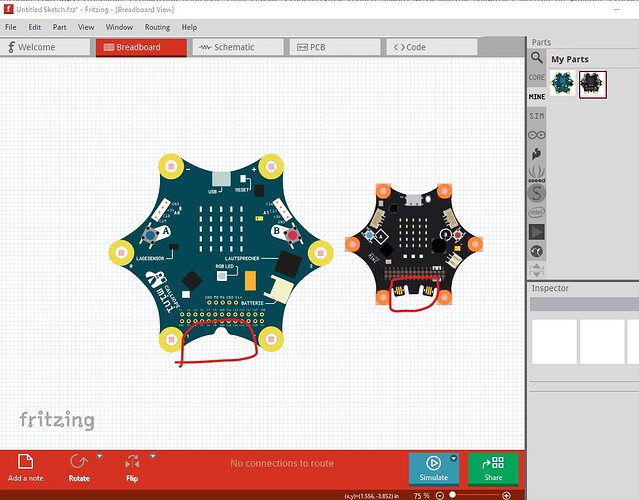Screen dimensions: 639x500
Task: Open the Part menu
Action: [x=59, y=27]
